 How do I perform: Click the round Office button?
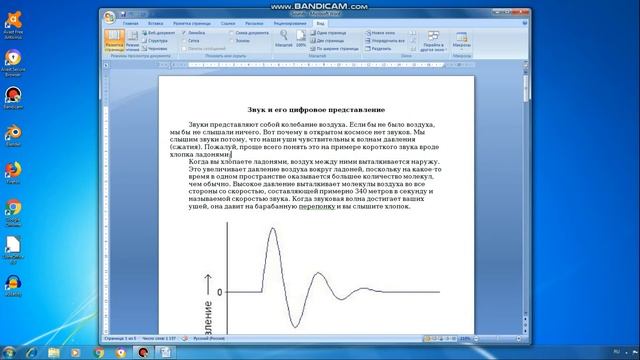click(x=109, y=17)
